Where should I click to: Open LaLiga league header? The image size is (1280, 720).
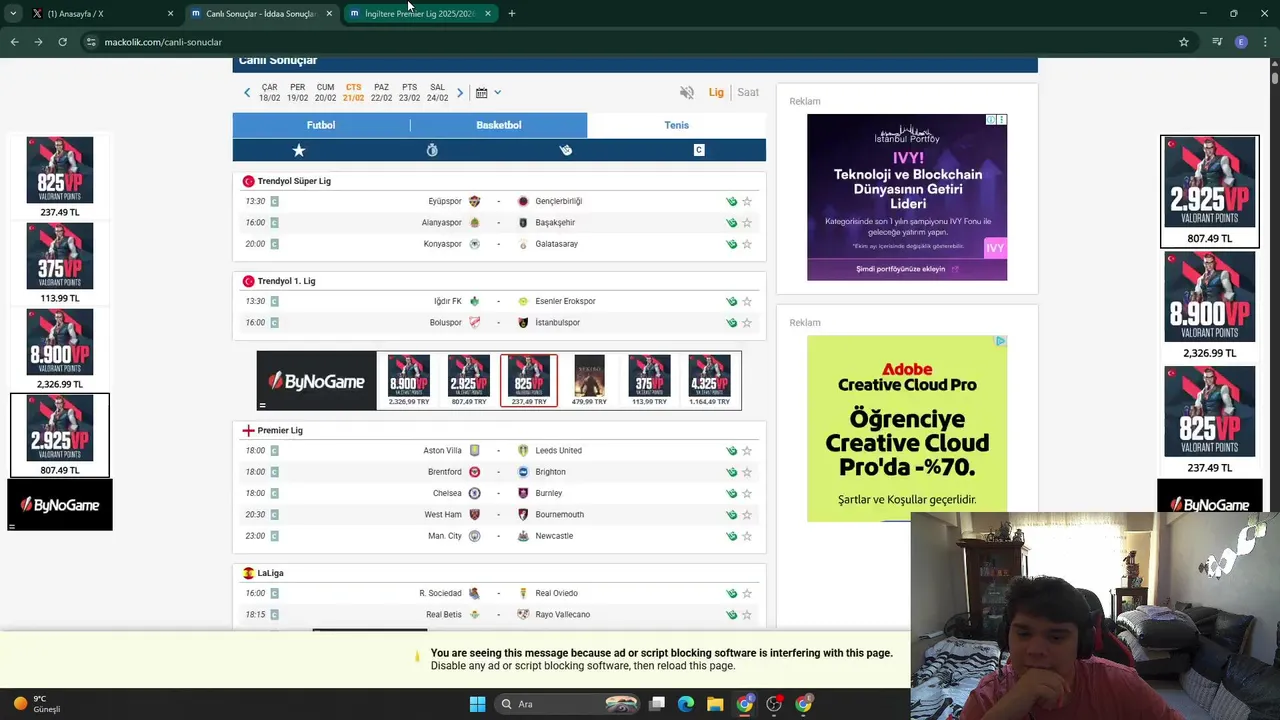270,573
